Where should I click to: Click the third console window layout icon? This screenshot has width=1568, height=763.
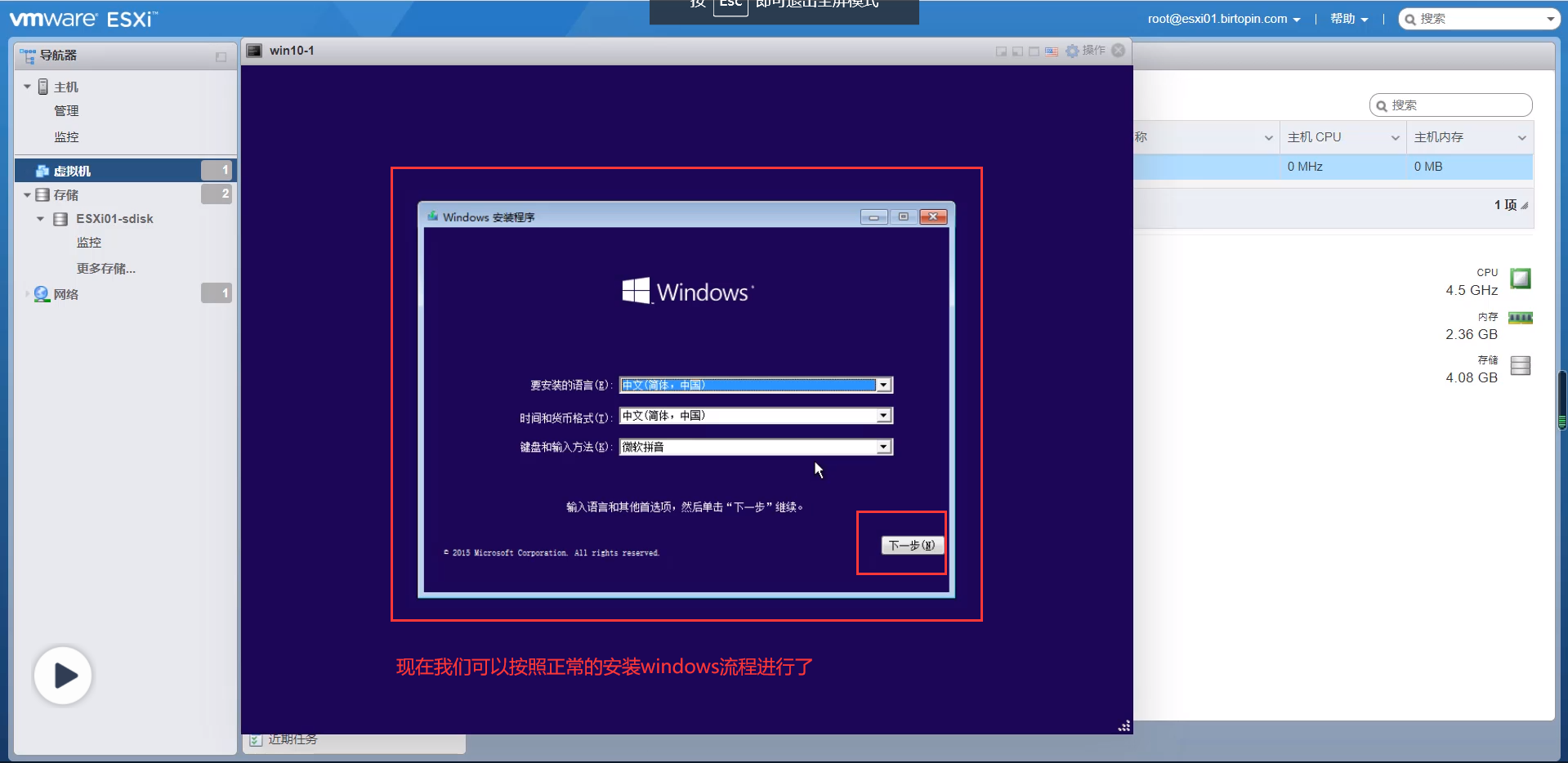pyautogui.click(x=1034, y=51)
